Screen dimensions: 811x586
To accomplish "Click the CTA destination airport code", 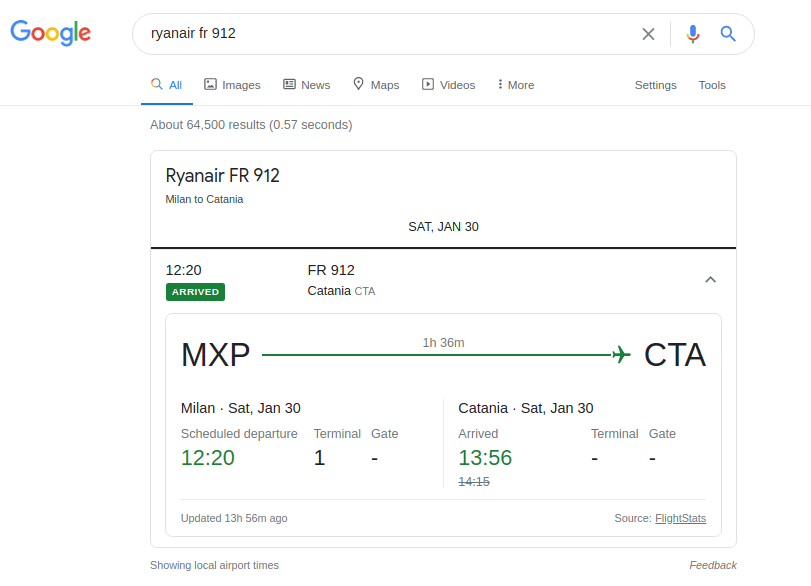I will click(674, 355).
